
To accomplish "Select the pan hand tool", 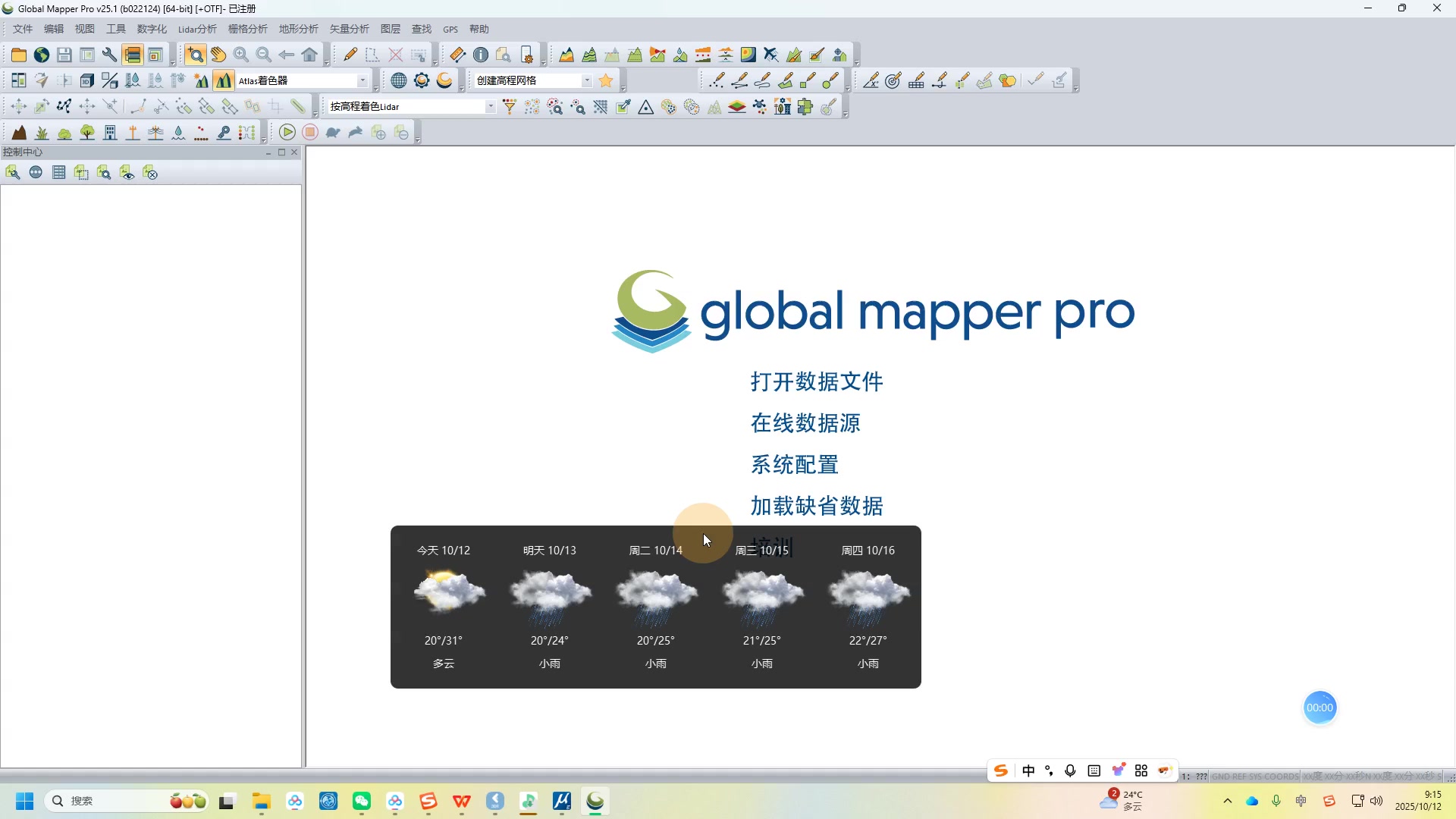I will click(218, 55).
